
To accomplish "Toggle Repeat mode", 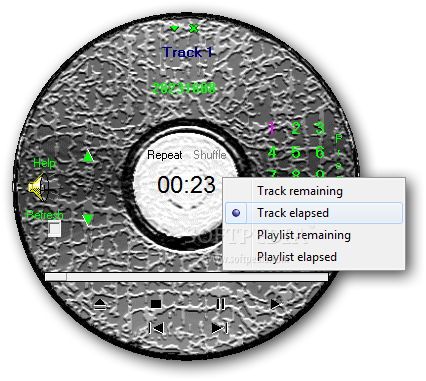I will (165, 155).
